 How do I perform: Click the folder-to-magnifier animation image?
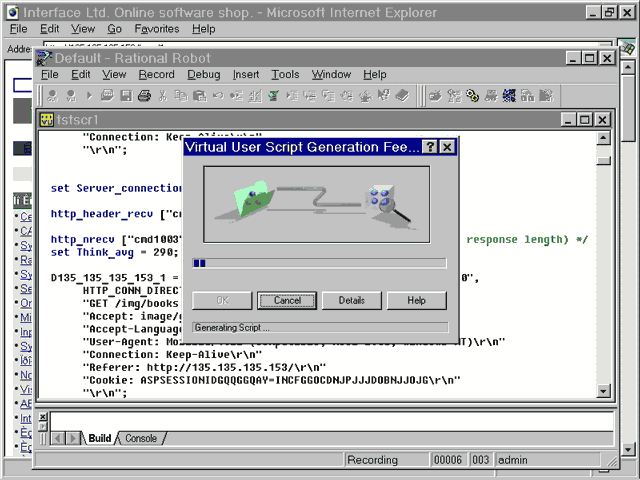[x=316, y=204]
